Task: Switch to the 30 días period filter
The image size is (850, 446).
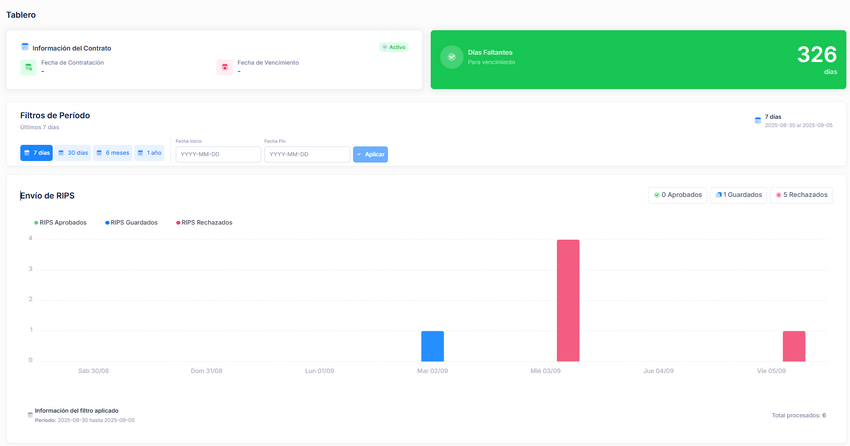Action: pyautogui.click(x=73, y=153)
